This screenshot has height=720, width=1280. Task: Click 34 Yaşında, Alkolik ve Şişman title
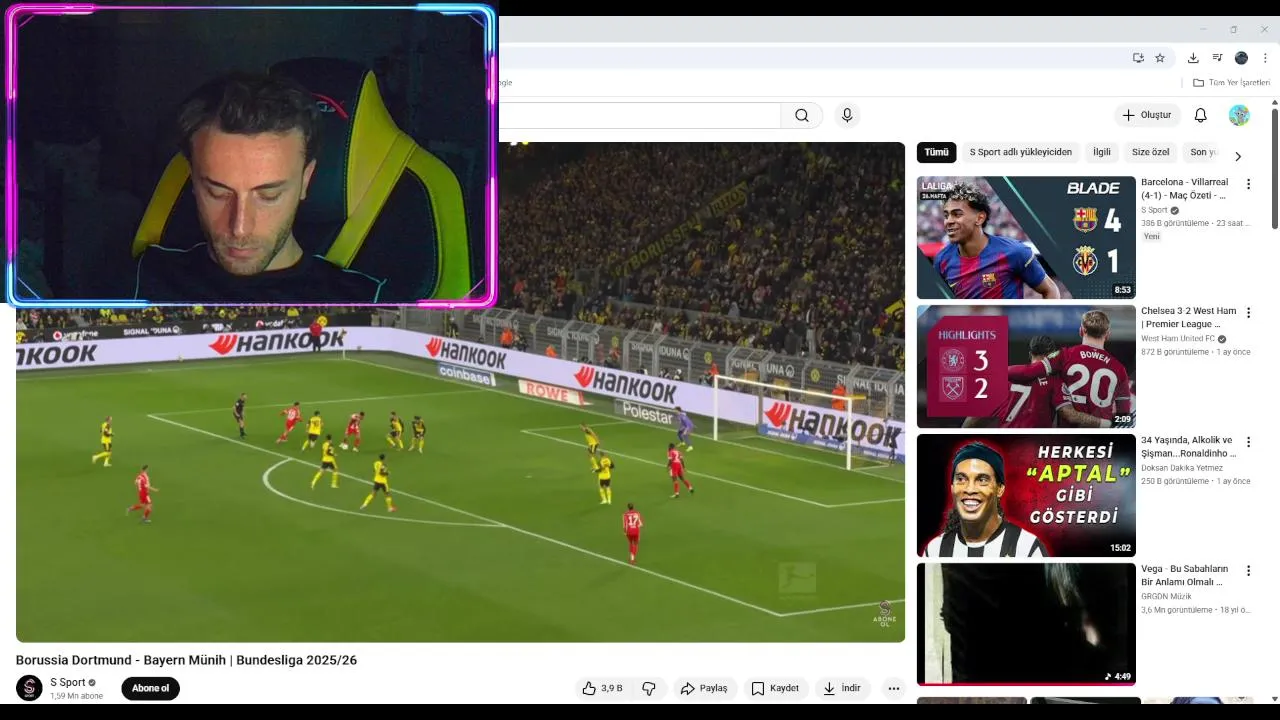coord(1188,447)
